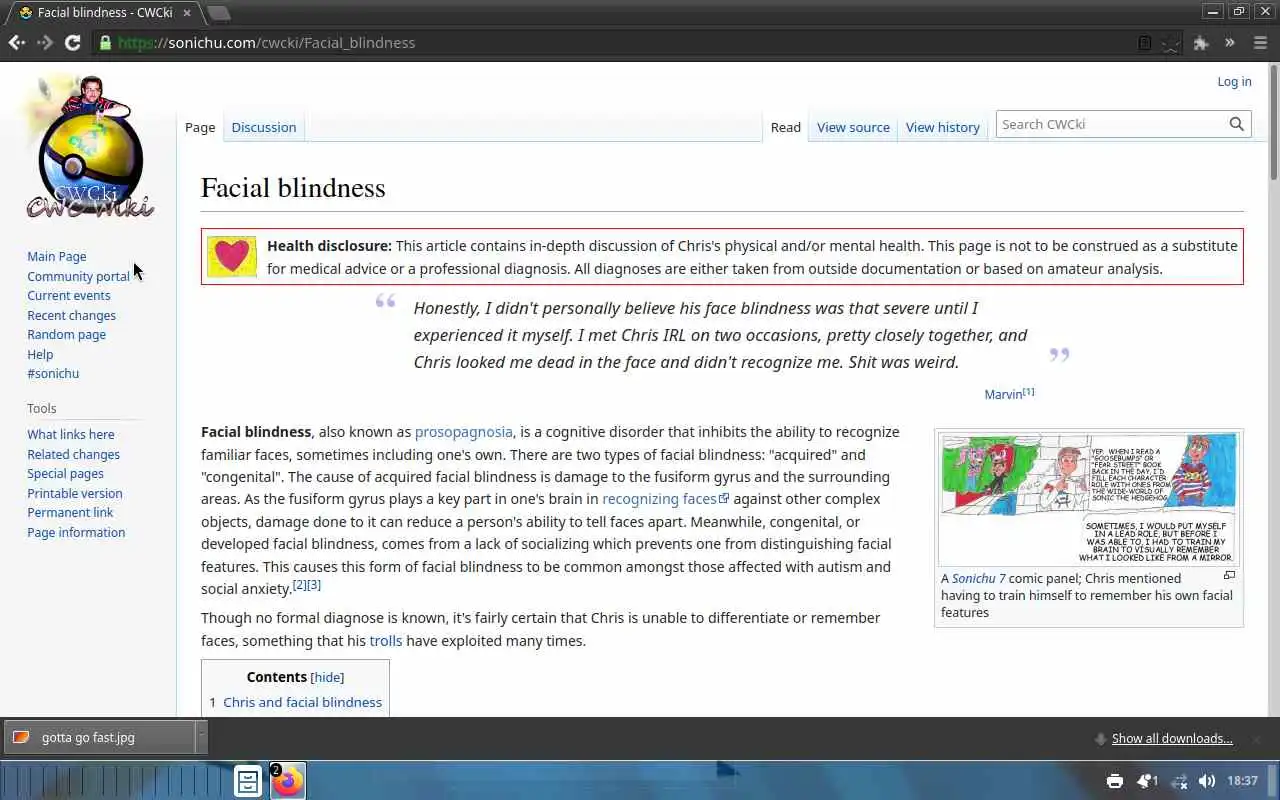The image size is (1280, 800).
Task: Open Related changes tool link
Action: (73, 455)
